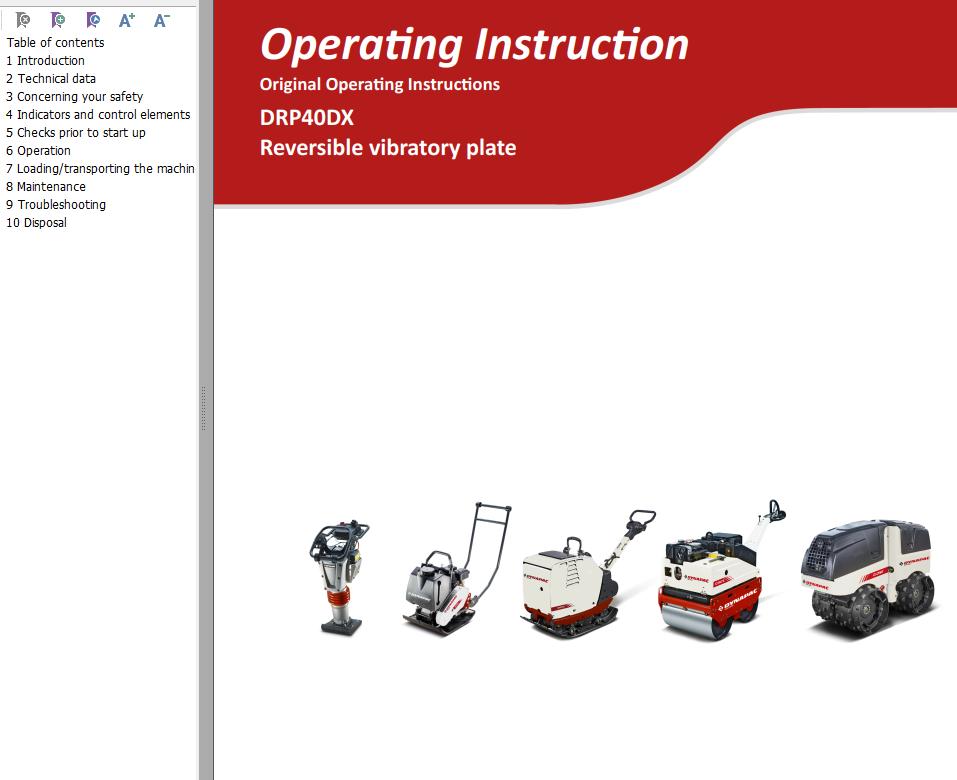Open the 2 Technical data bookmark
The width and height of the screenshot is (957, 780).
51,79
